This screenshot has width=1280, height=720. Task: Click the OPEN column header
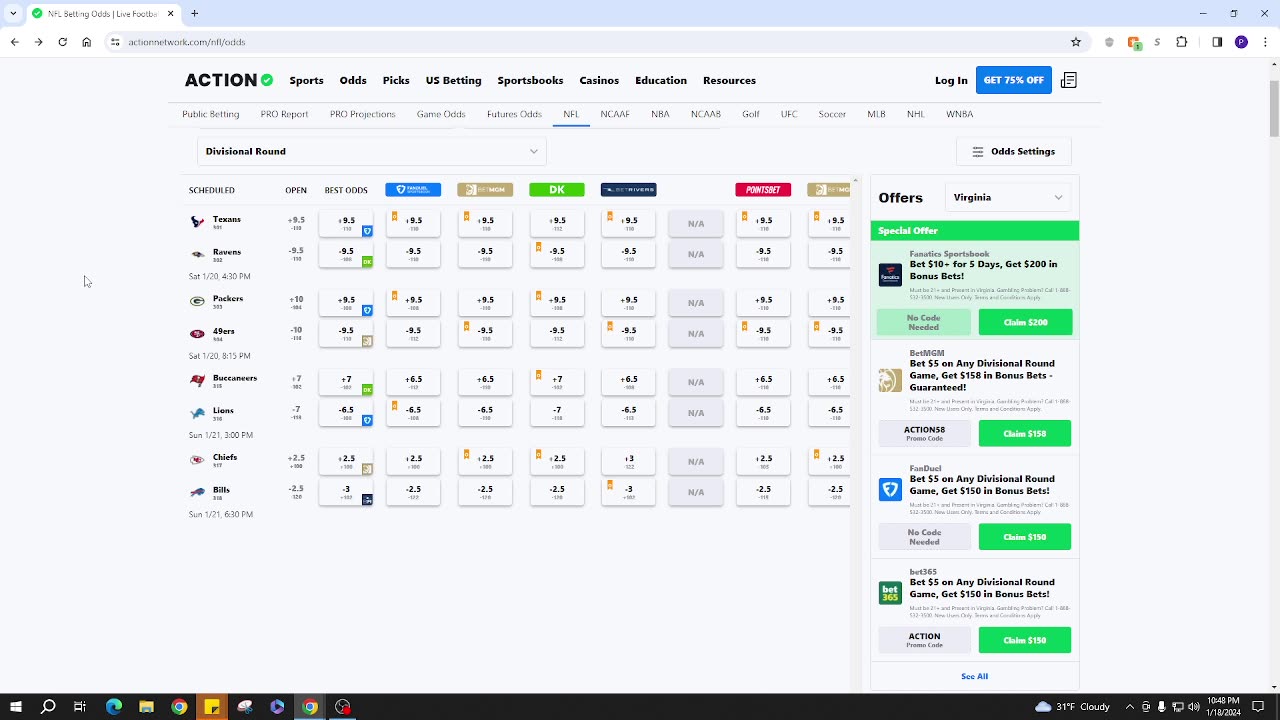click(x=296, y=190)
